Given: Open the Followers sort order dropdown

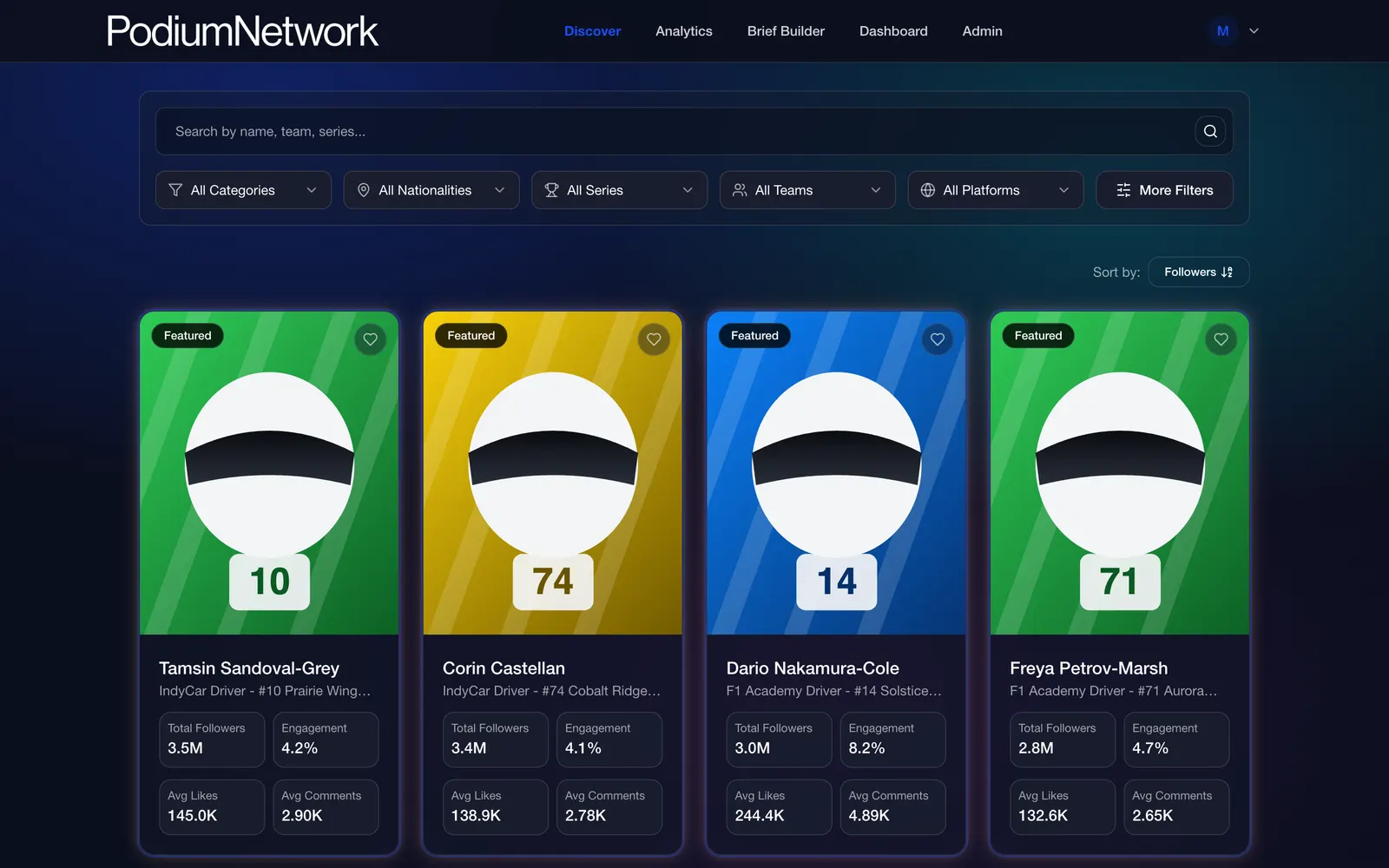Looking at the screenshot, I should [1199, 272].
